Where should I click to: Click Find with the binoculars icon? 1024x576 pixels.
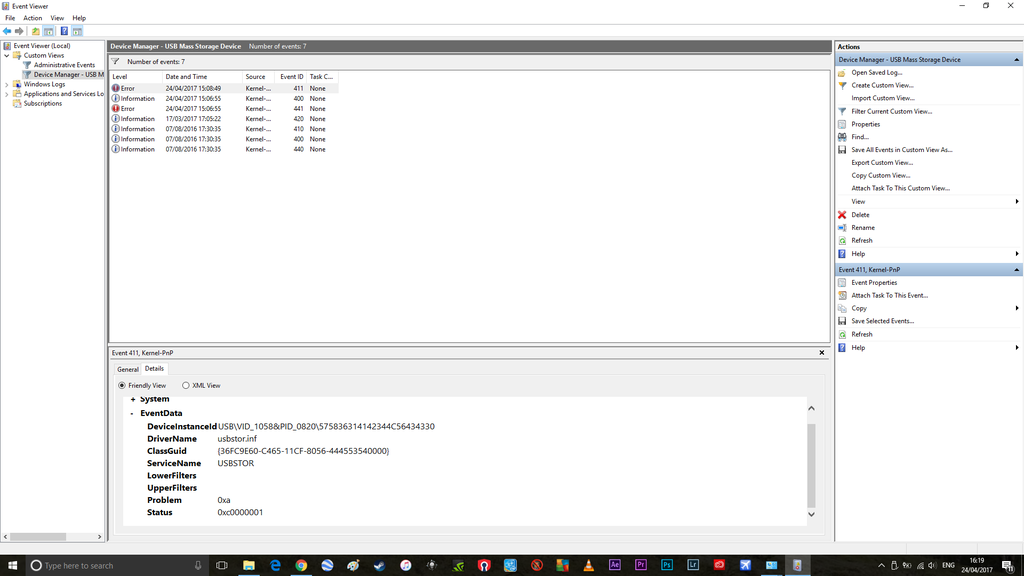coord(859,137)
